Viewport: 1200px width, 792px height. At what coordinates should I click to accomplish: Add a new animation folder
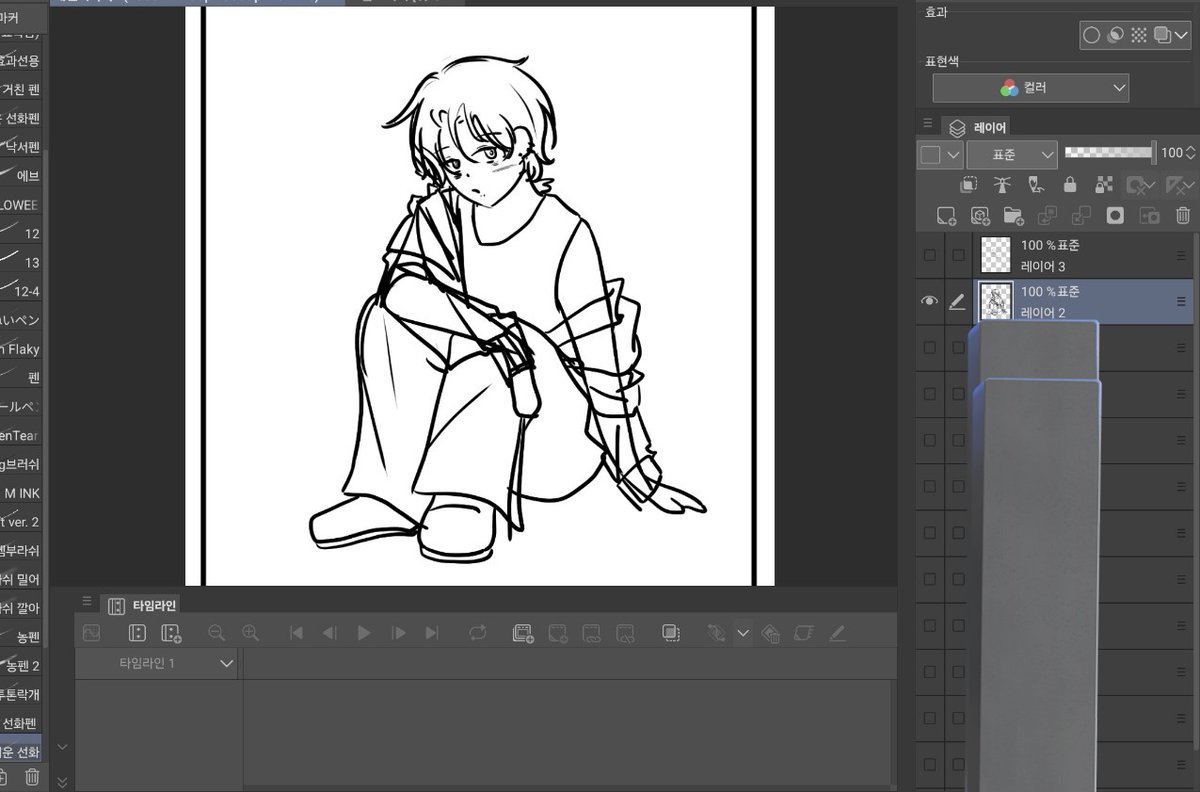[523, 633]
